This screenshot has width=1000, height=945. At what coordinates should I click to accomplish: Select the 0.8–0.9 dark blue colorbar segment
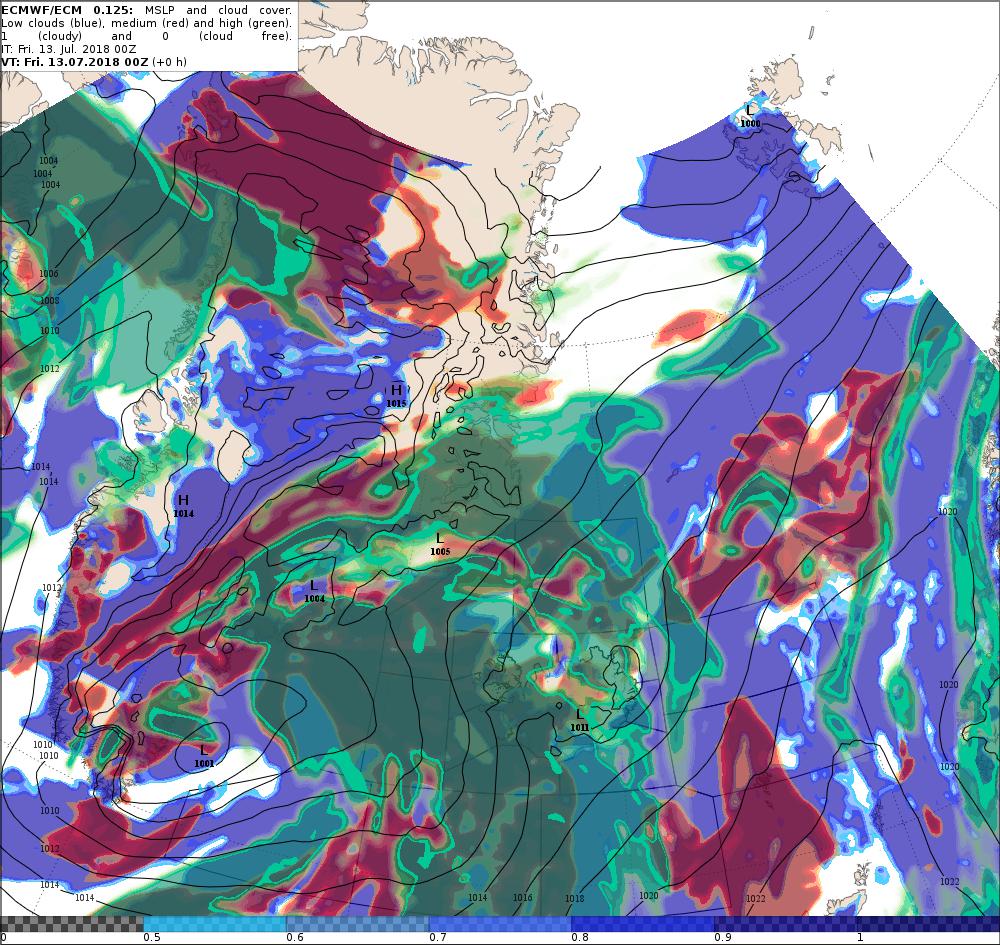point(643,924)
